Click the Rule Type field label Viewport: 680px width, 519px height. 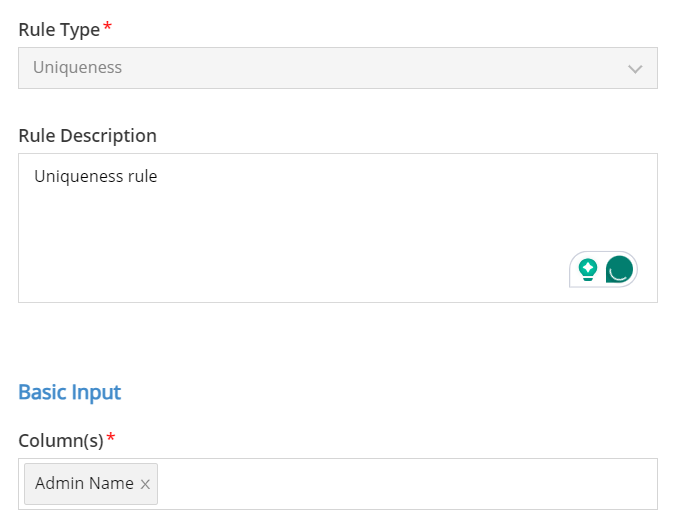pos(59,30)
